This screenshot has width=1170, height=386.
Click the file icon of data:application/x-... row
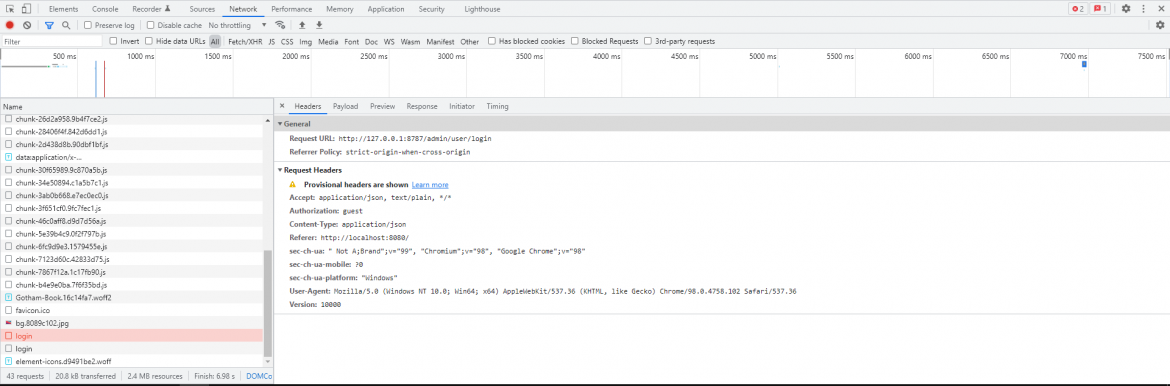pos(9,158)
